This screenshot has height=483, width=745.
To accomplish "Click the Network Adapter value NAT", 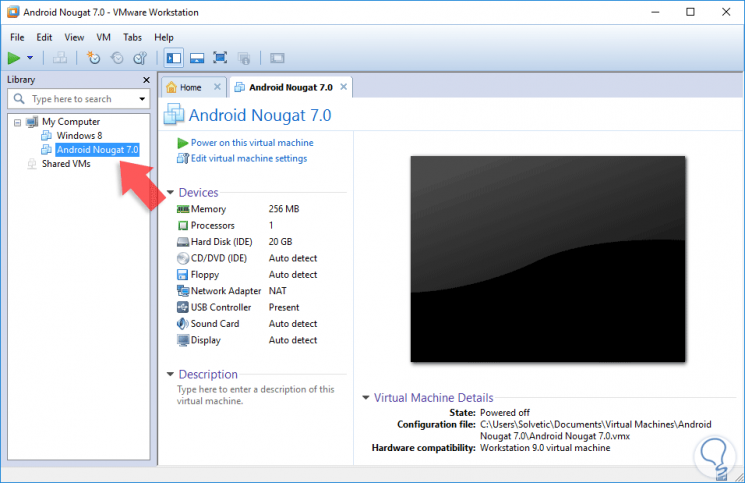I will coord(277,291).
